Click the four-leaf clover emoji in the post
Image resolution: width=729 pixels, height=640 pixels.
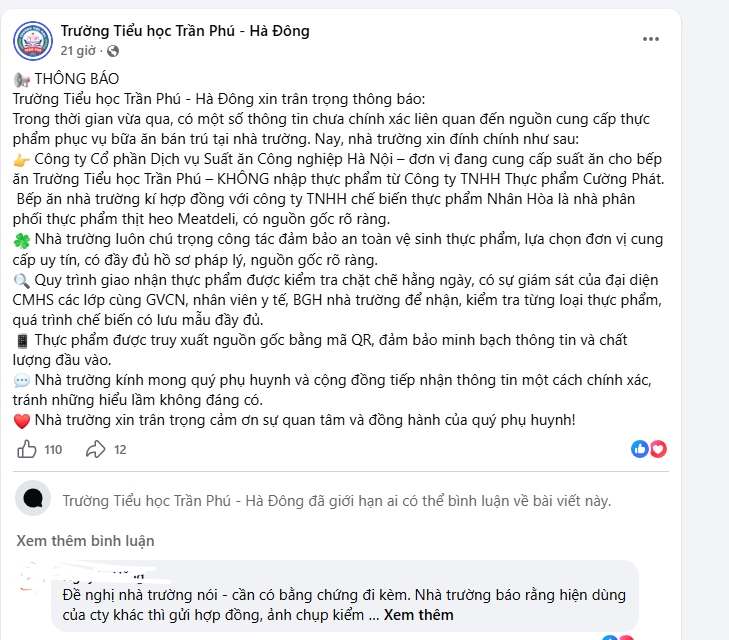click(22, 239)
